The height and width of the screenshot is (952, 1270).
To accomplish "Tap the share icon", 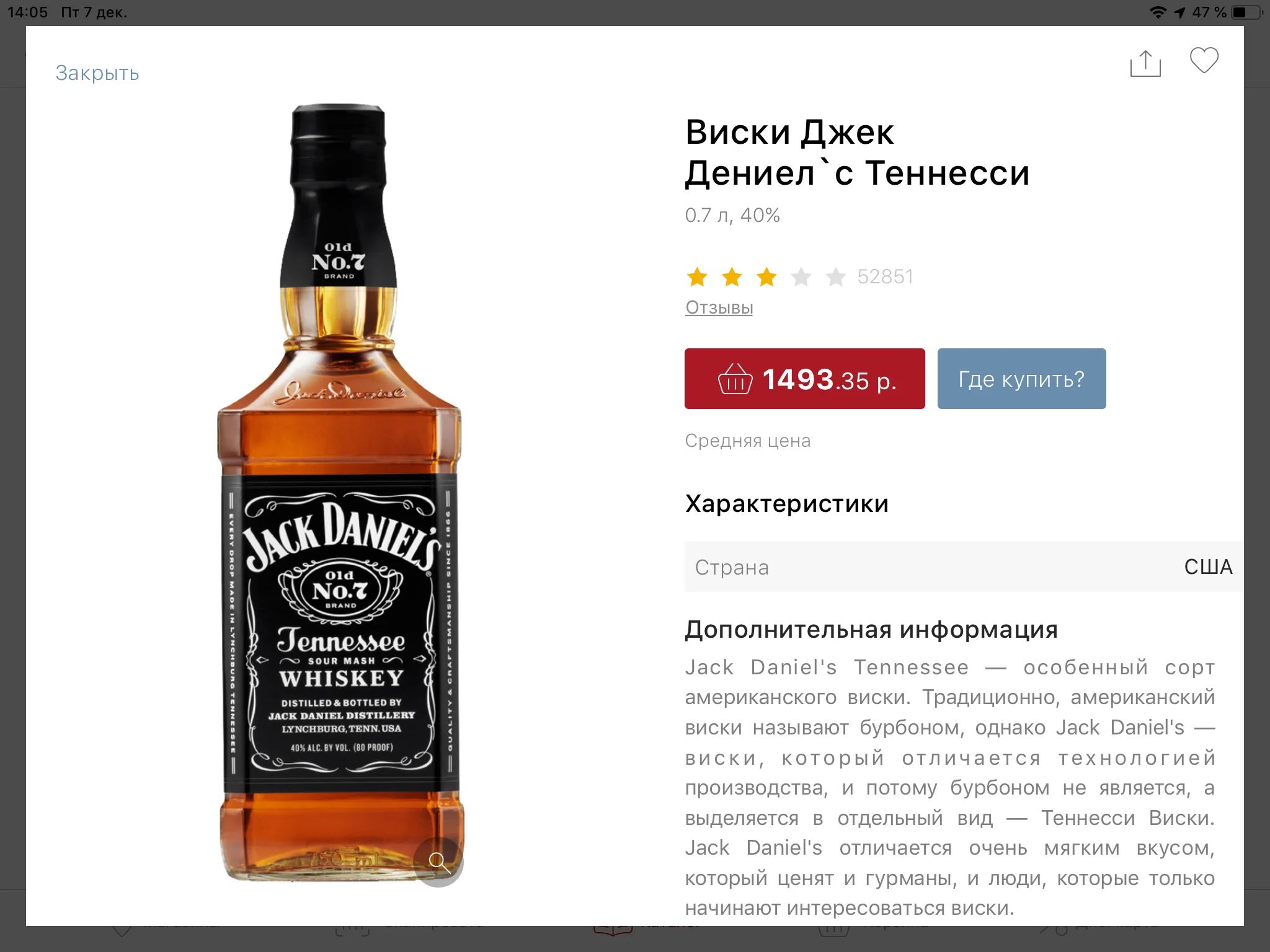I will click(1145, 63).
